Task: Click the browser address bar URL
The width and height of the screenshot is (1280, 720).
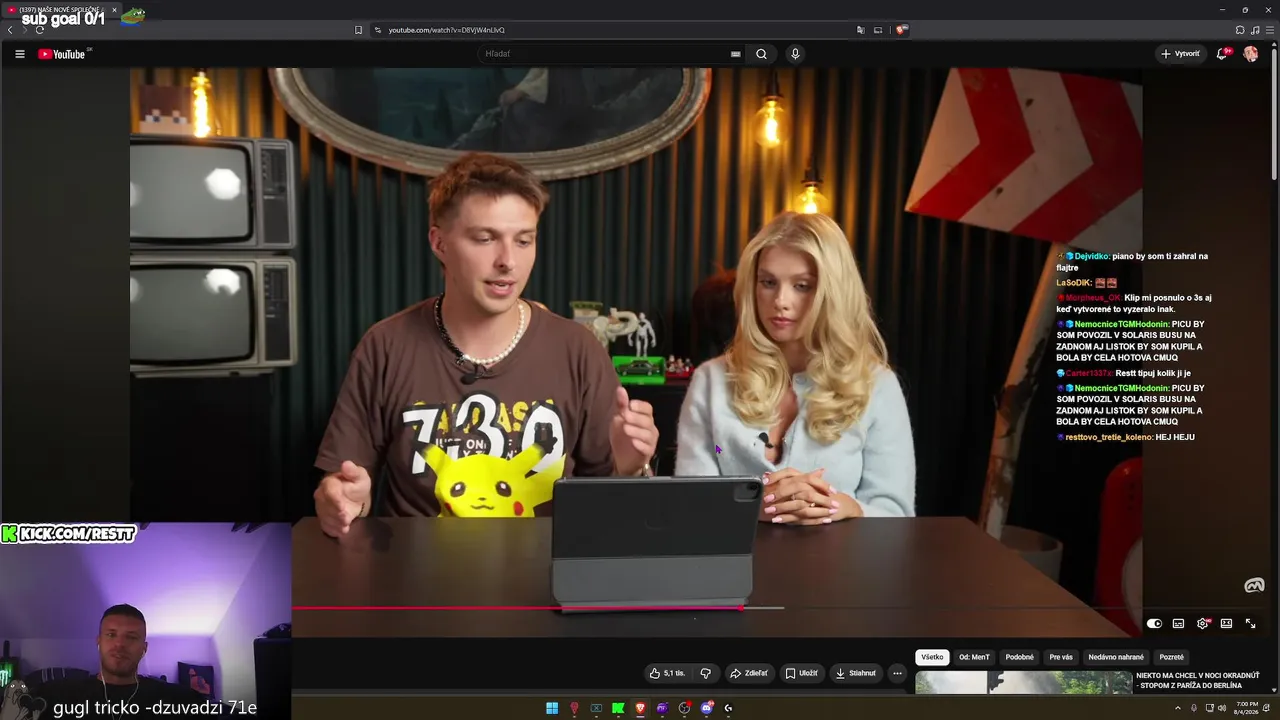Action: (446, 30)
